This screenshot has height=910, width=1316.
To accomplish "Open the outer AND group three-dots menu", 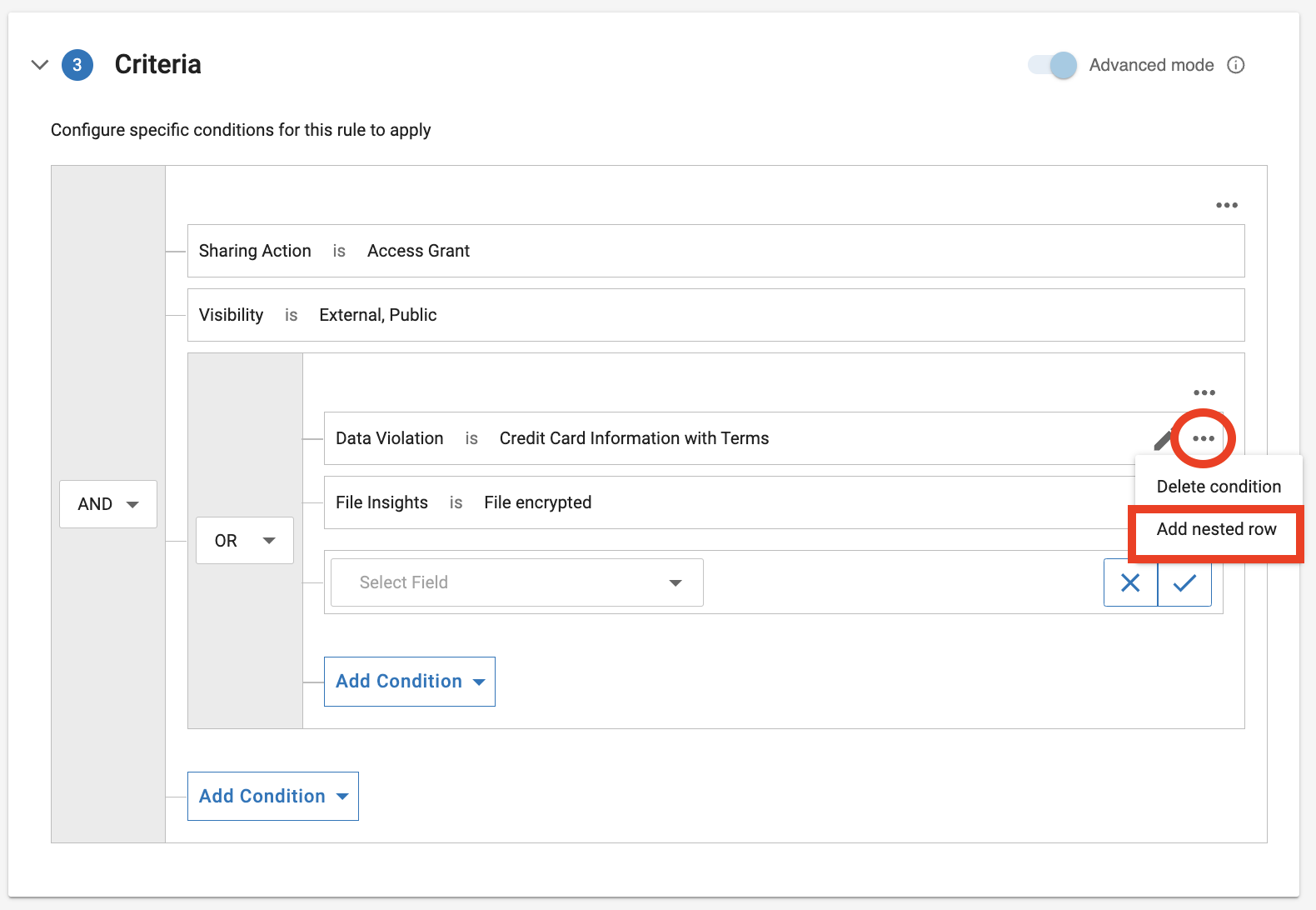I will 1226,205.
